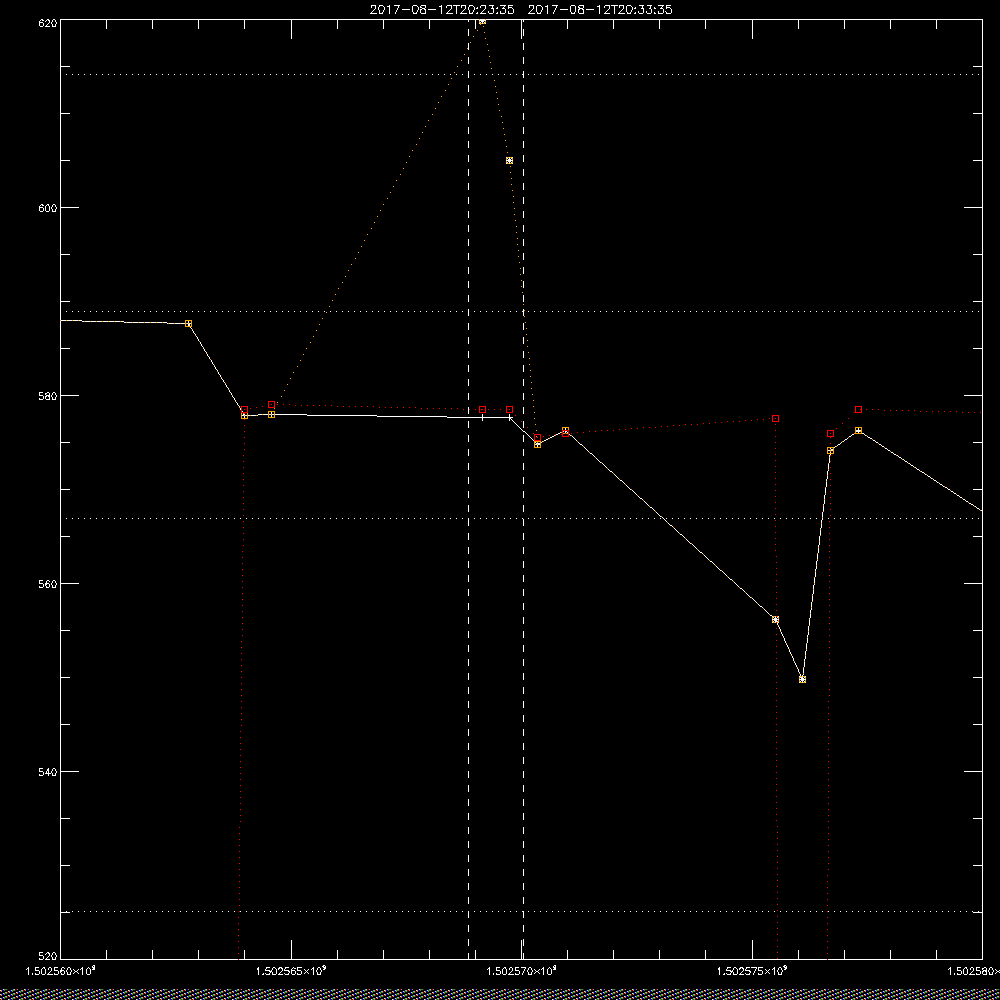Select the y-axis label 600

pyautogui.click(x=48, y=208)
